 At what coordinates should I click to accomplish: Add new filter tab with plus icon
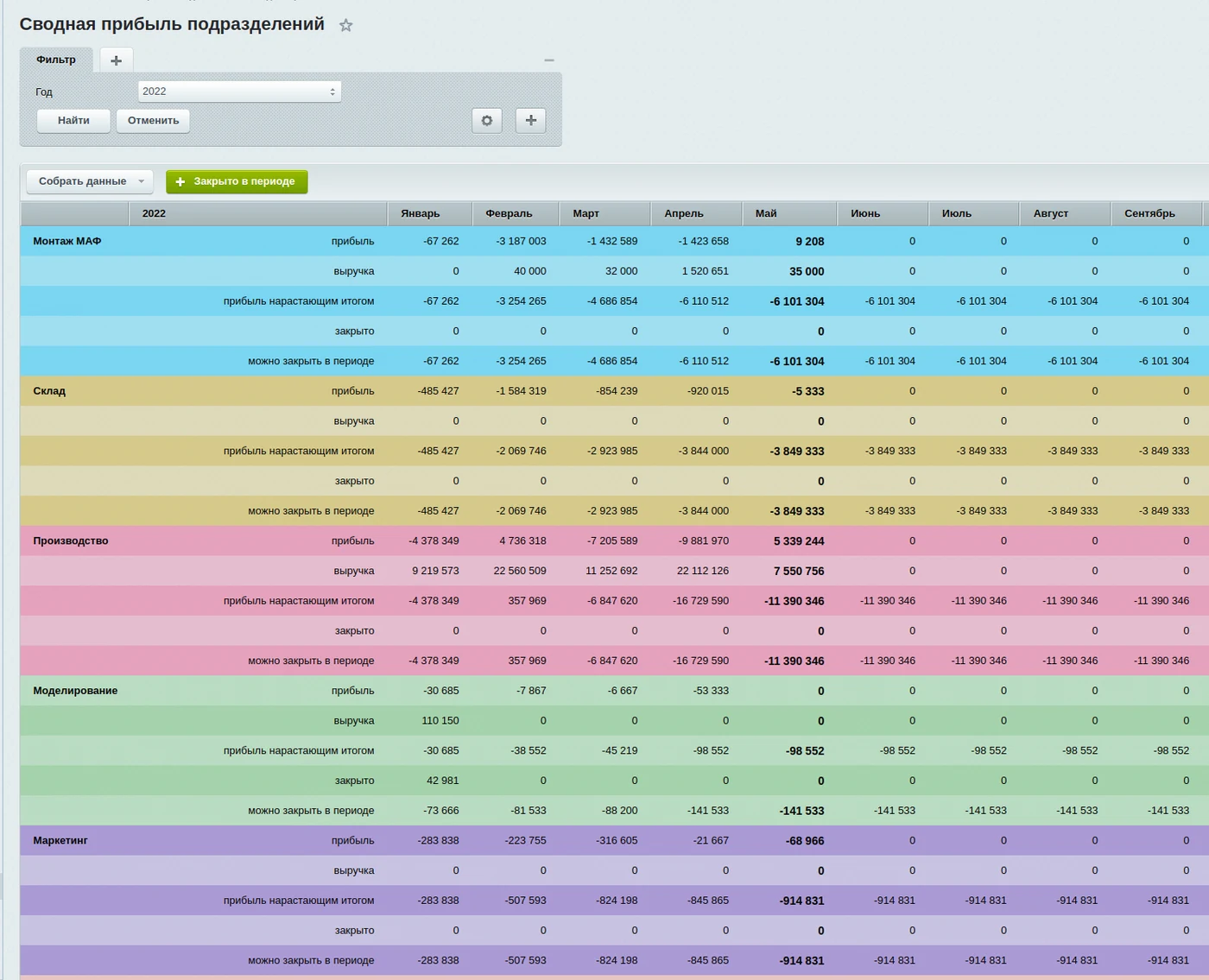[x=117, y=60]
